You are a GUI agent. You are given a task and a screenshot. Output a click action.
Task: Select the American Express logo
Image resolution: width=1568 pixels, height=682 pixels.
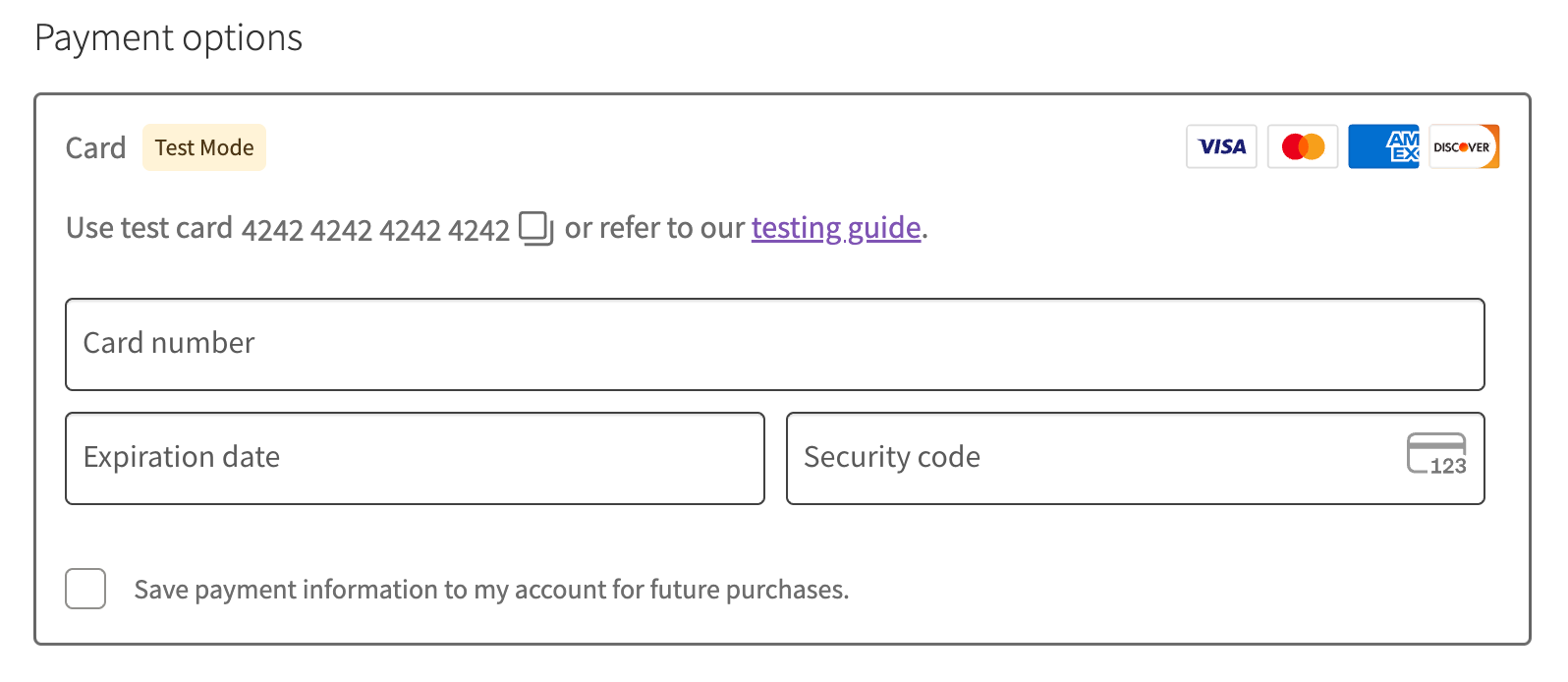1383,145
